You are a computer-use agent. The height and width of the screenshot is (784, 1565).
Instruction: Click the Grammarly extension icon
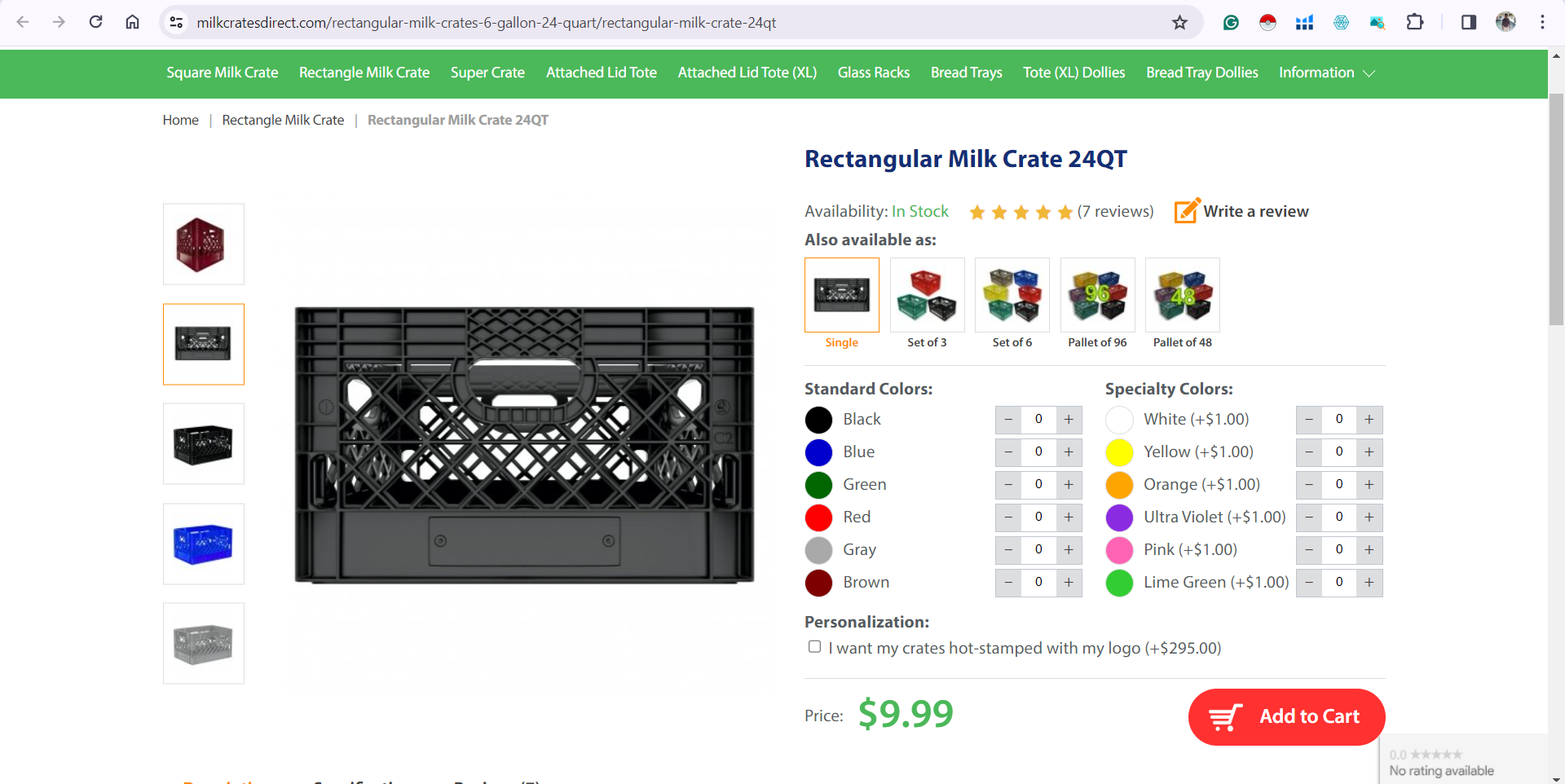click(x=1231, y=22)
